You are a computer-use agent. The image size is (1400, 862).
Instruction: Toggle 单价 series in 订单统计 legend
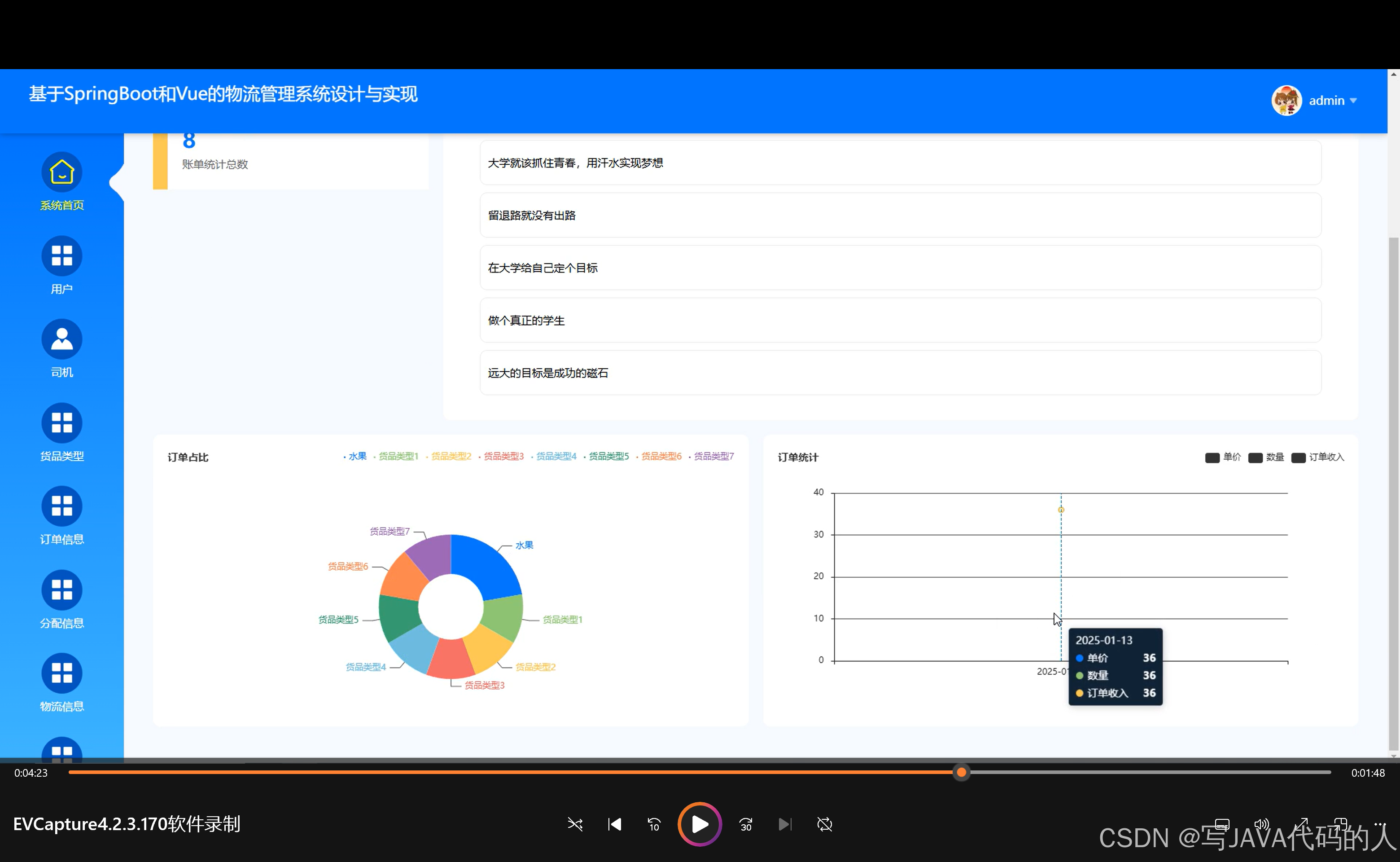pyautogui.click(x=1223, y=457)
